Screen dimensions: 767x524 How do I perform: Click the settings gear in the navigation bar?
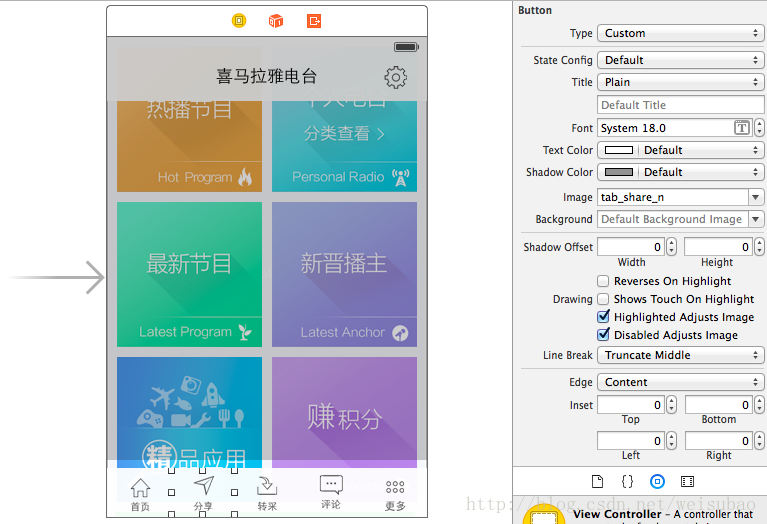point(395,77)
